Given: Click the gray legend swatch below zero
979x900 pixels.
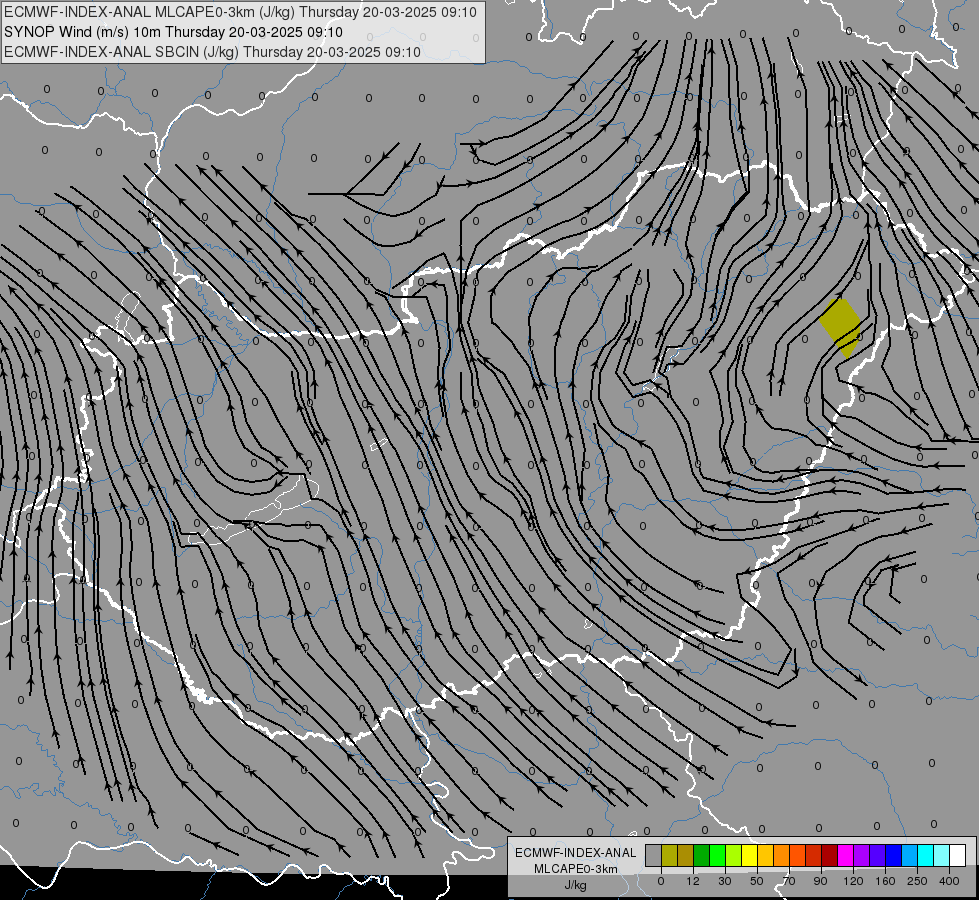Looking at the screenshot, I should [654, 855].
